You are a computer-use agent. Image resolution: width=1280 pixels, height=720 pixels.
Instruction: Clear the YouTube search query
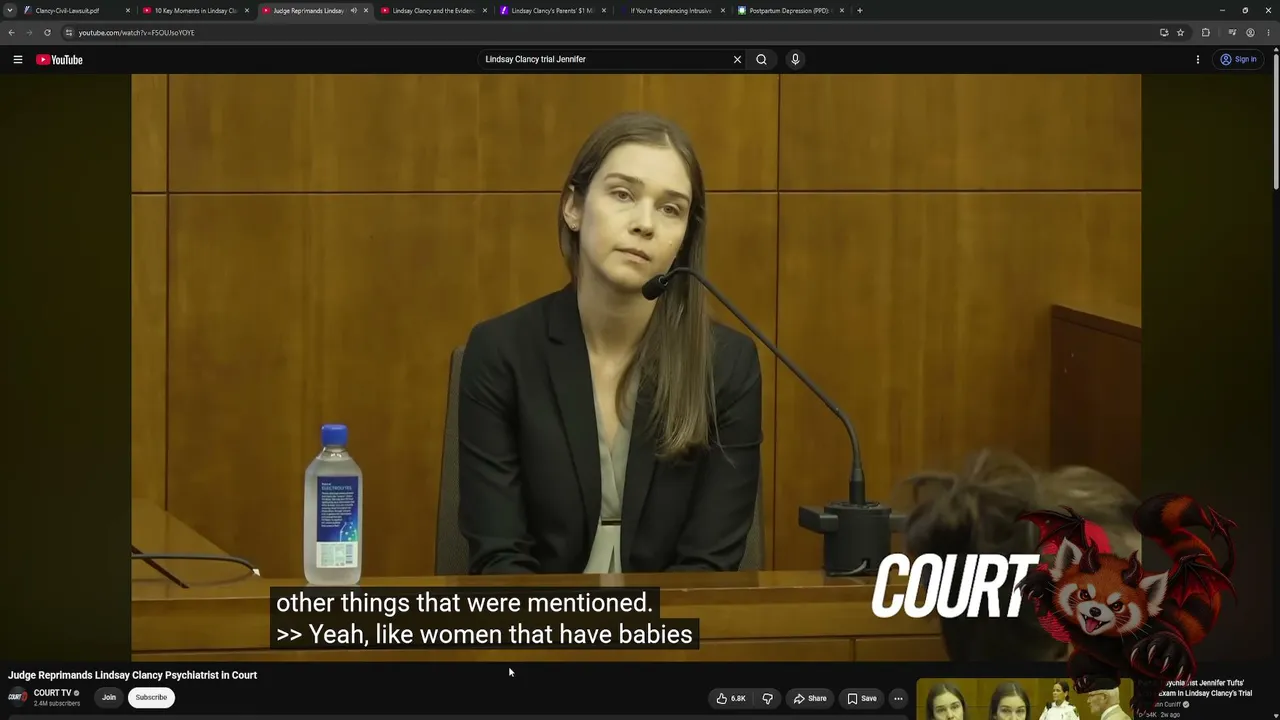pyautogui.click(x=738, y=59)
